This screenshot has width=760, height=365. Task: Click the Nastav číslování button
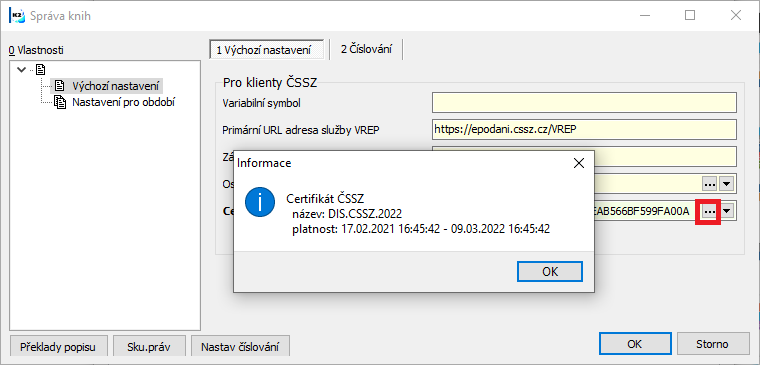click(x=240, y=347)
